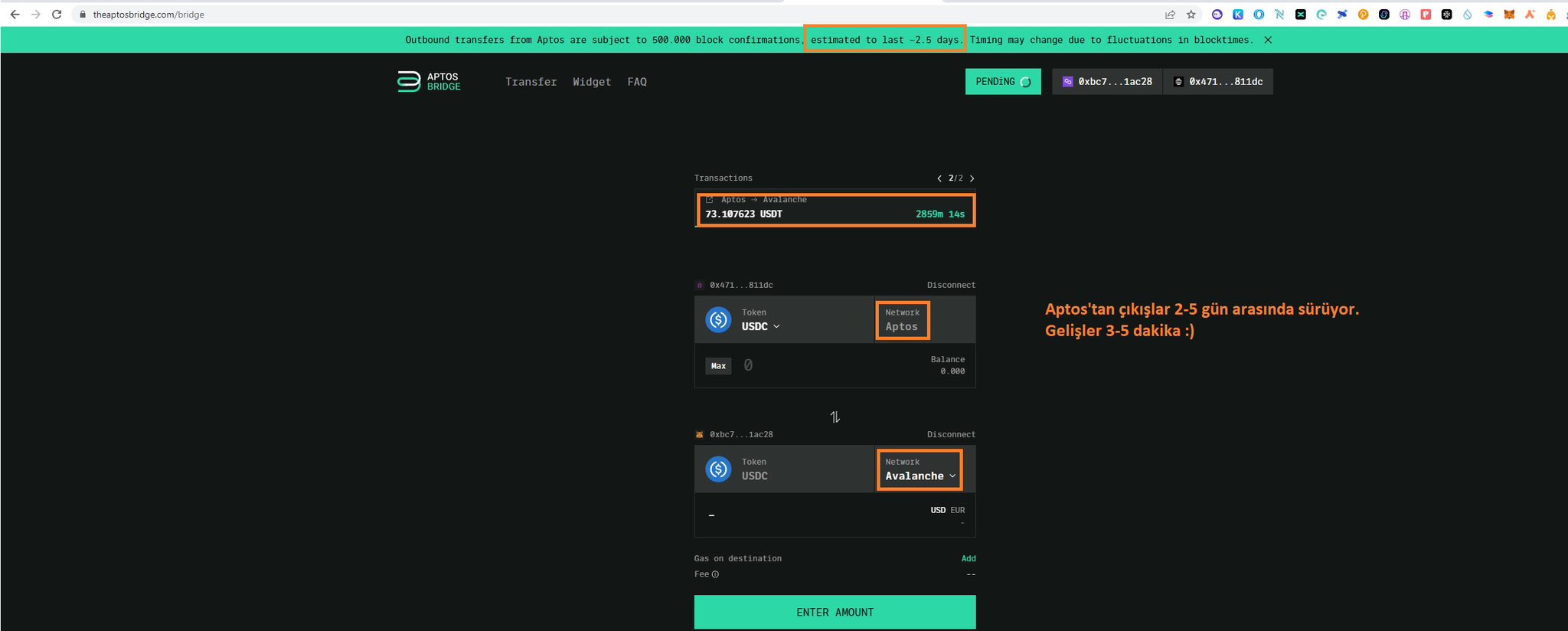Screen dimensions: 1568x631
Task: Open the 0xbc7...1ac28 wallet button
Action: 1107,82
